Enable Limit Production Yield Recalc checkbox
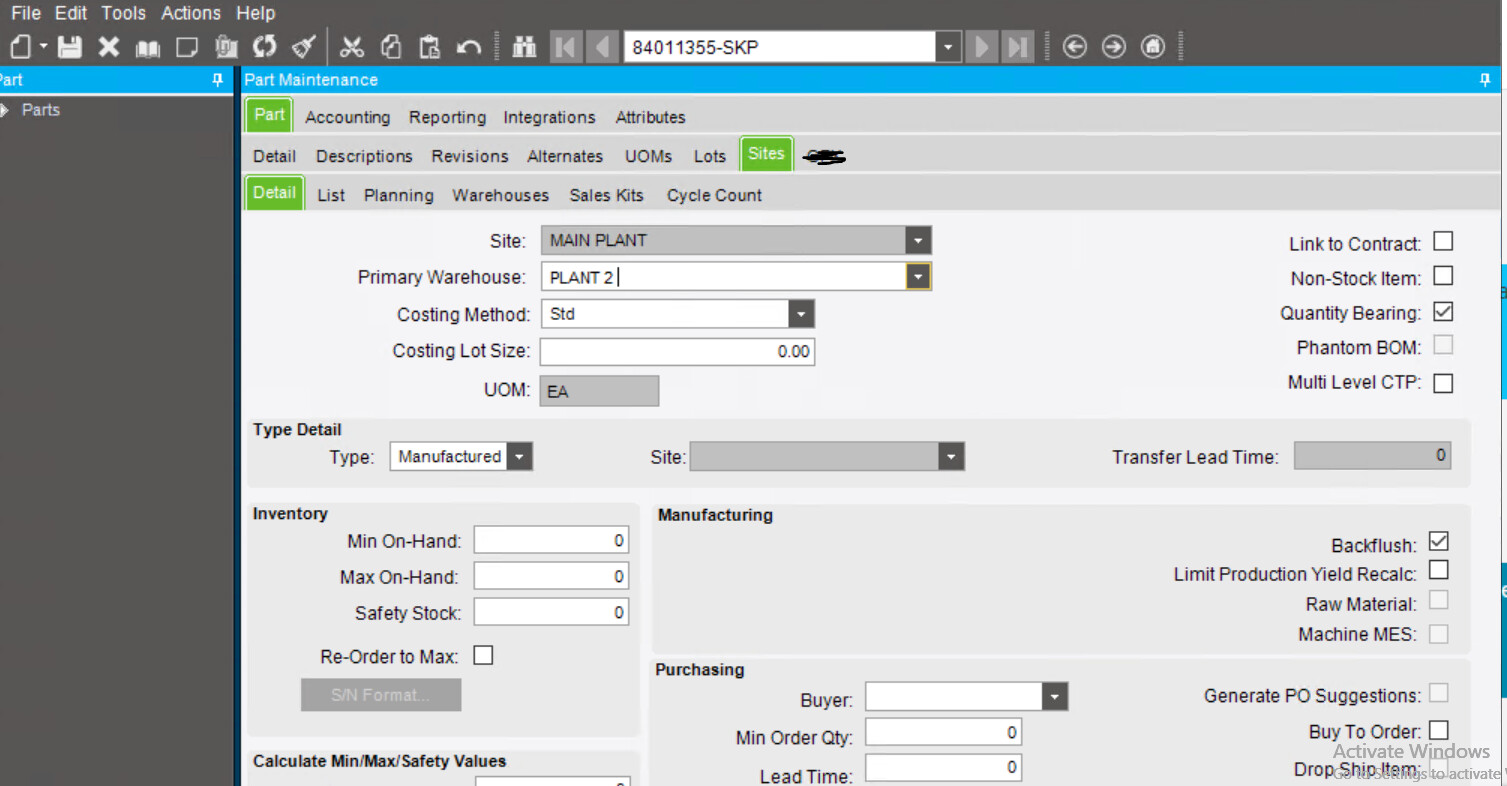The width and height of the screenshot is (1507, 786). pyautogui.click(x=1439, y=570)
